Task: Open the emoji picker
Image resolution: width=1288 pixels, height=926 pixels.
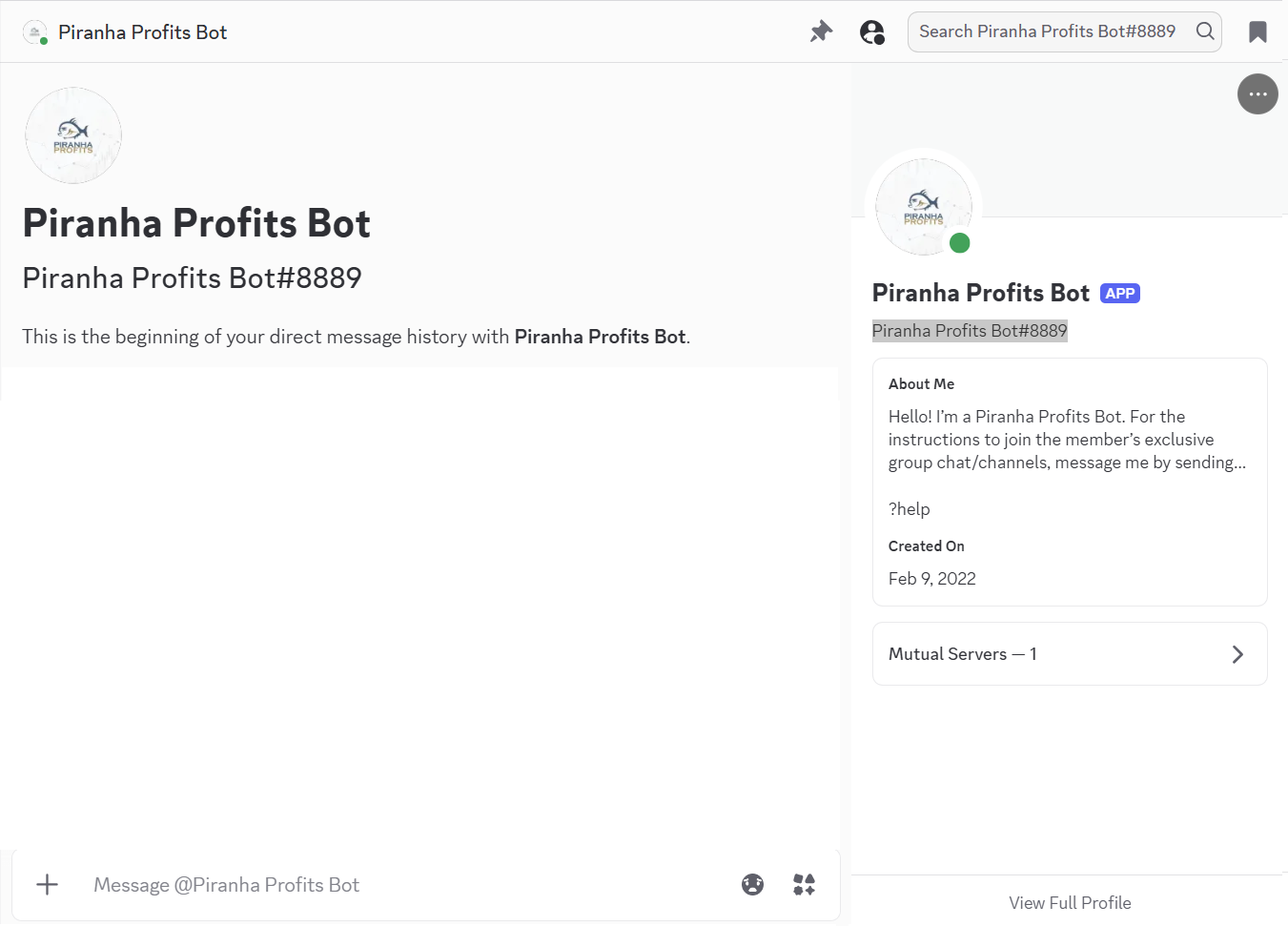Action: click(x=752, y=884)
